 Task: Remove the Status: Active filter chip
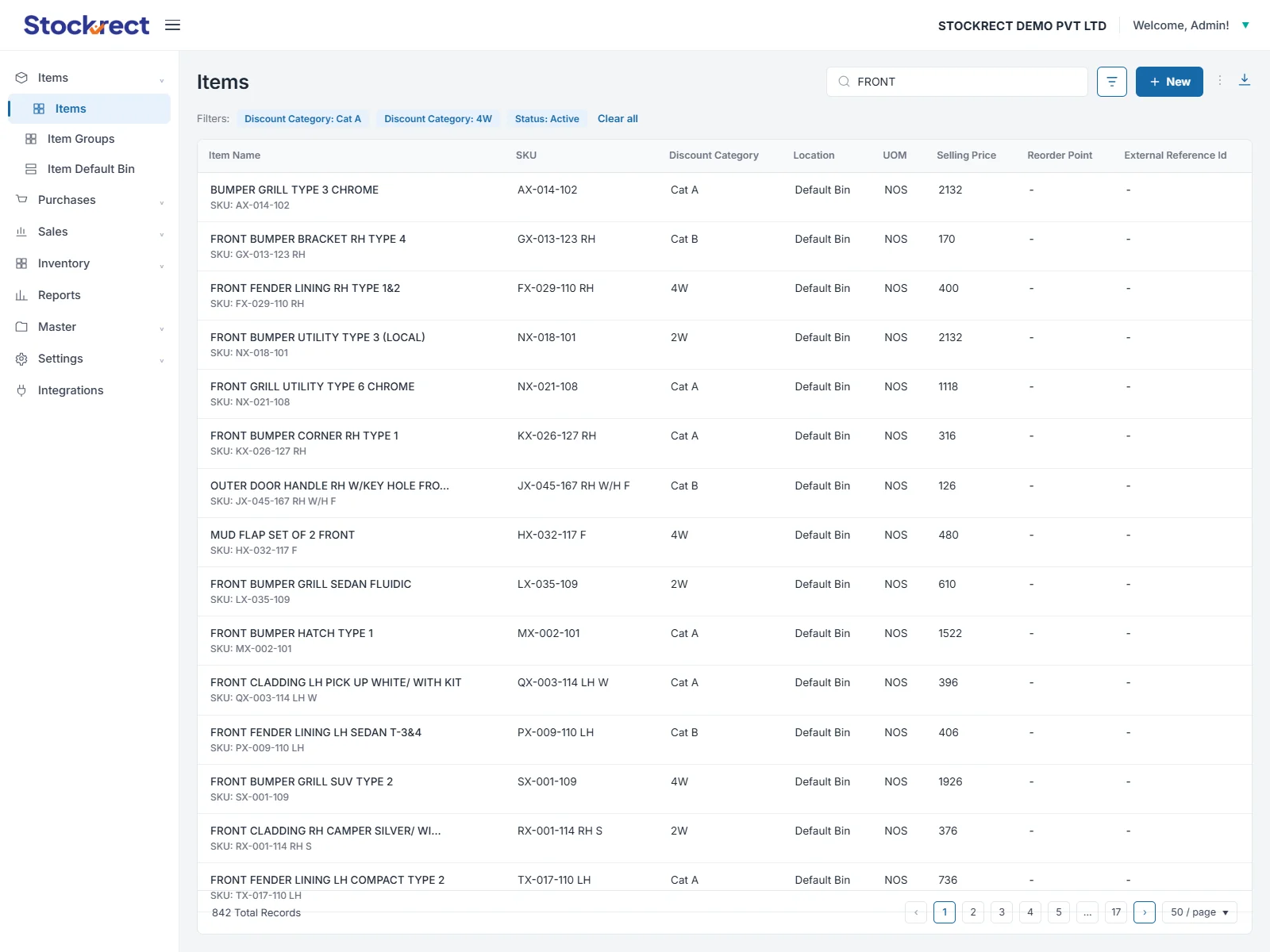(547, 119)
